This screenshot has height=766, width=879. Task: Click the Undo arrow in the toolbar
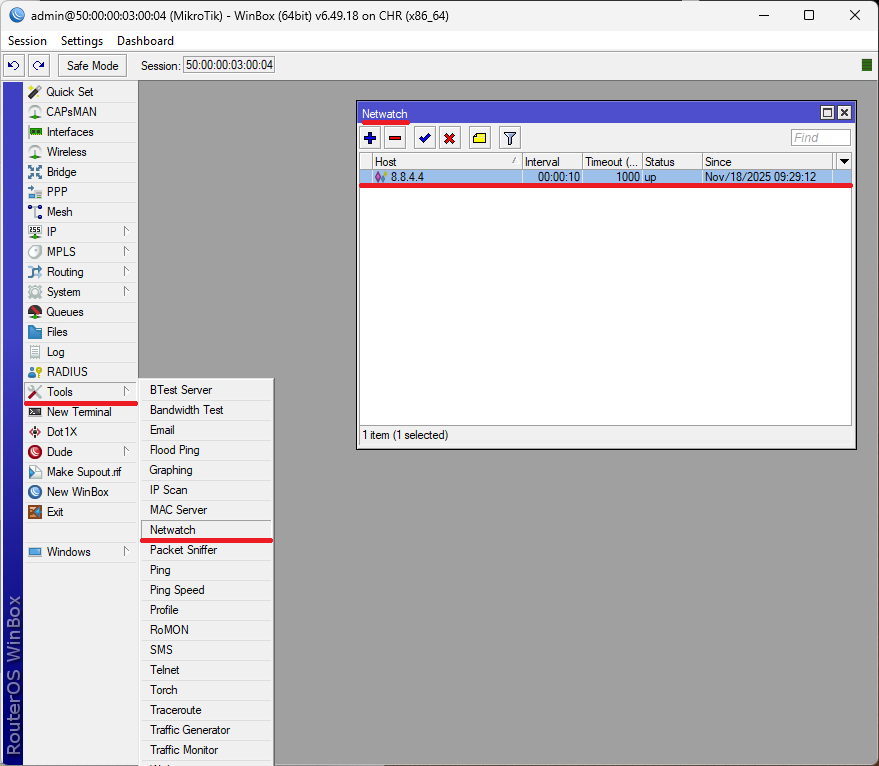tap(14, 65)
